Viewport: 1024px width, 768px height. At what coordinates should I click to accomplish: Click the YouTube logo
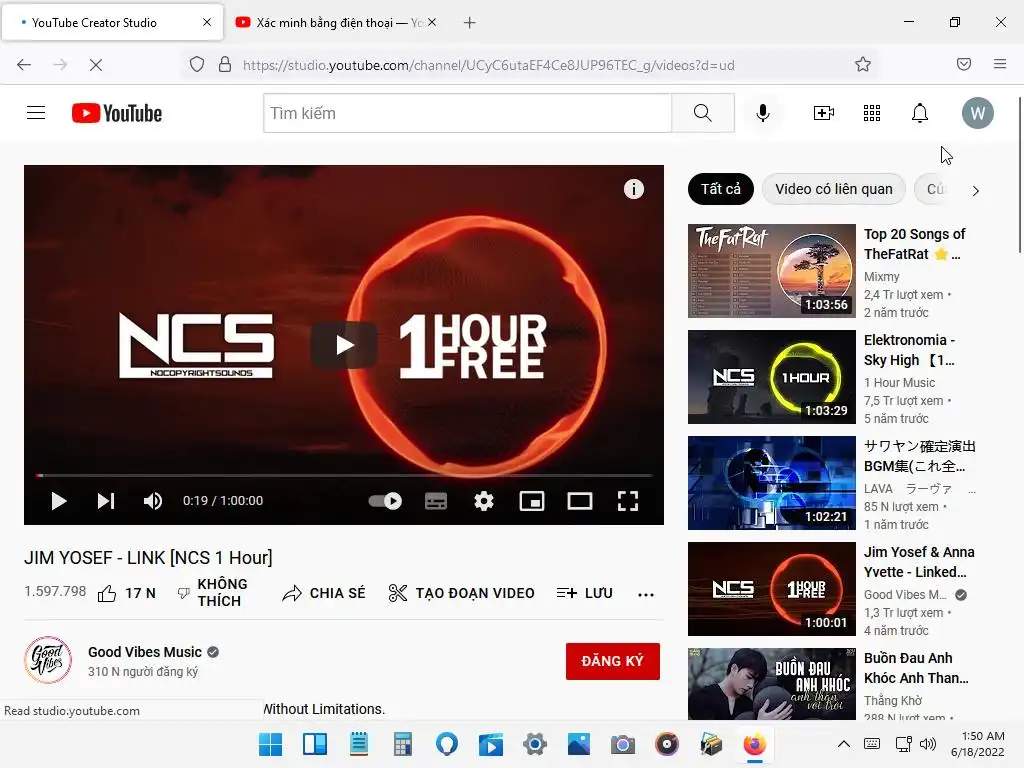click(117, 113)
